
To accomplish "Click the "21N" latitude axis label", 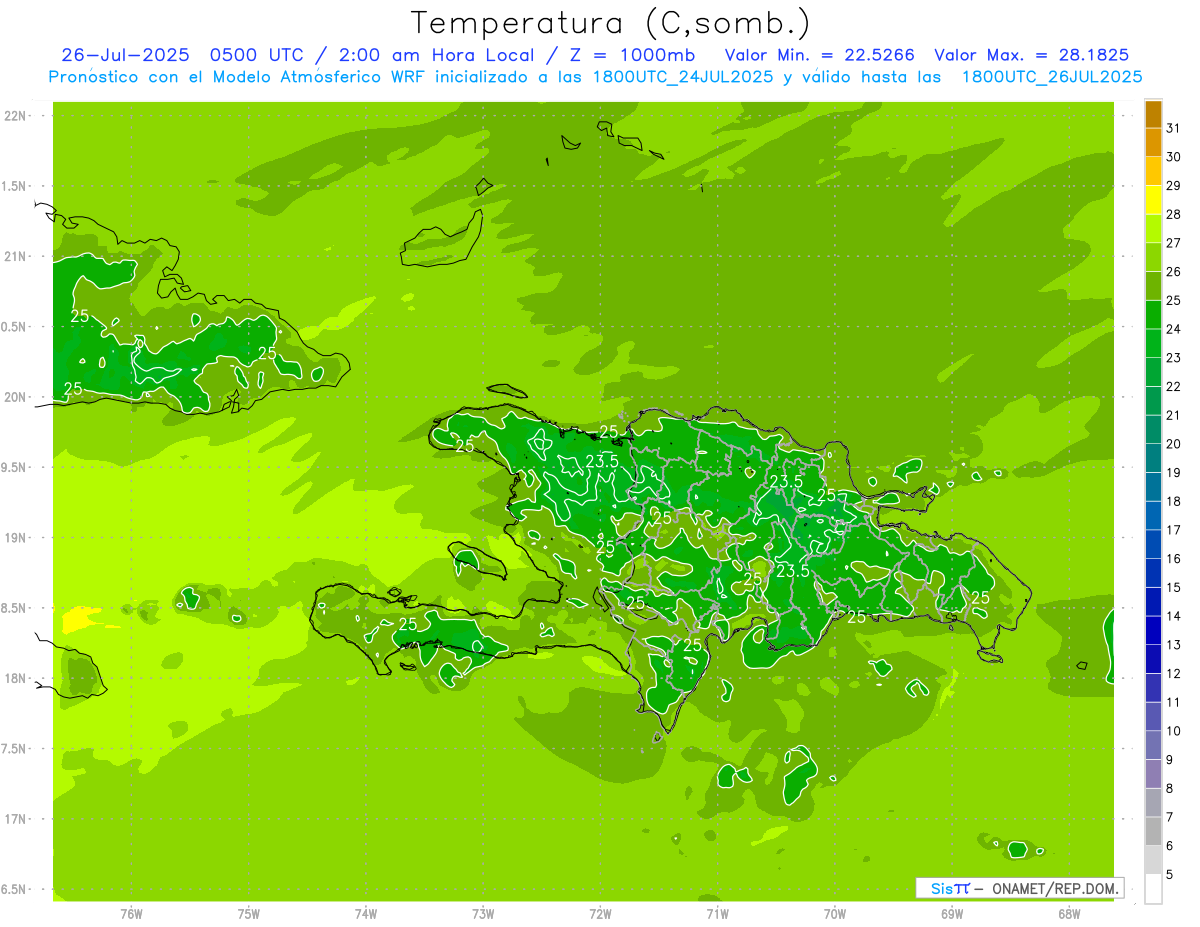I will (x=16, y=257).
